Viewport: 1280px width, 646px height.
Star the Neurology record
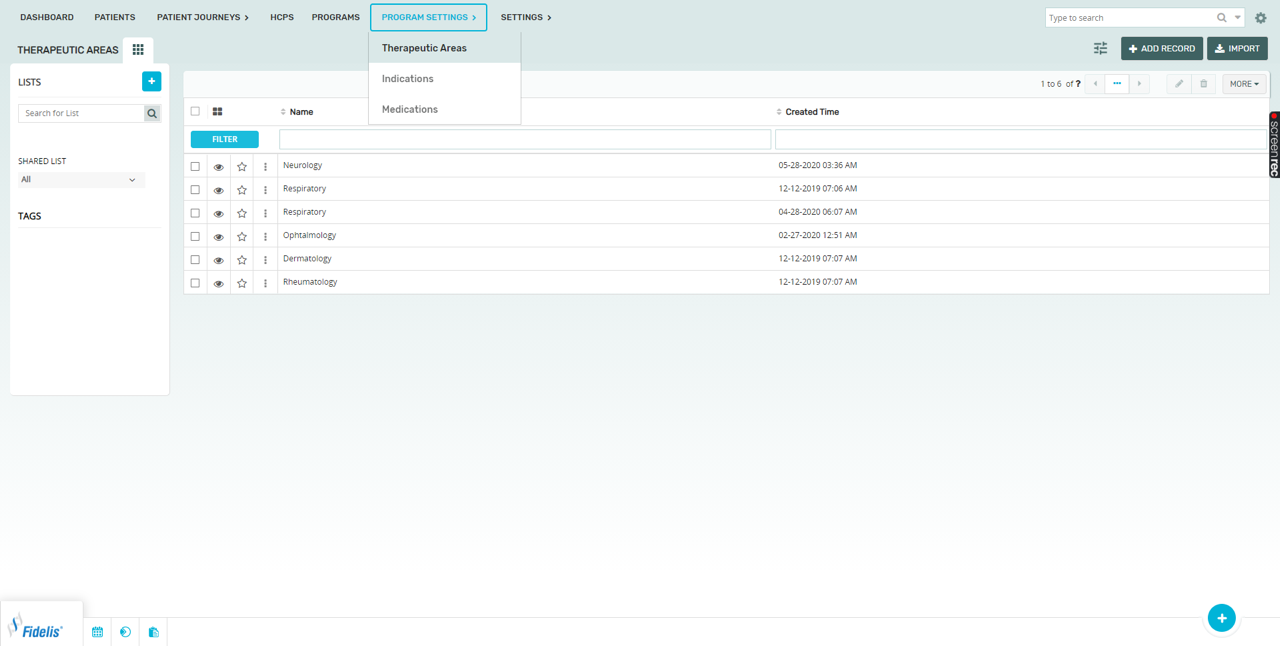click(x=242, y=167)
